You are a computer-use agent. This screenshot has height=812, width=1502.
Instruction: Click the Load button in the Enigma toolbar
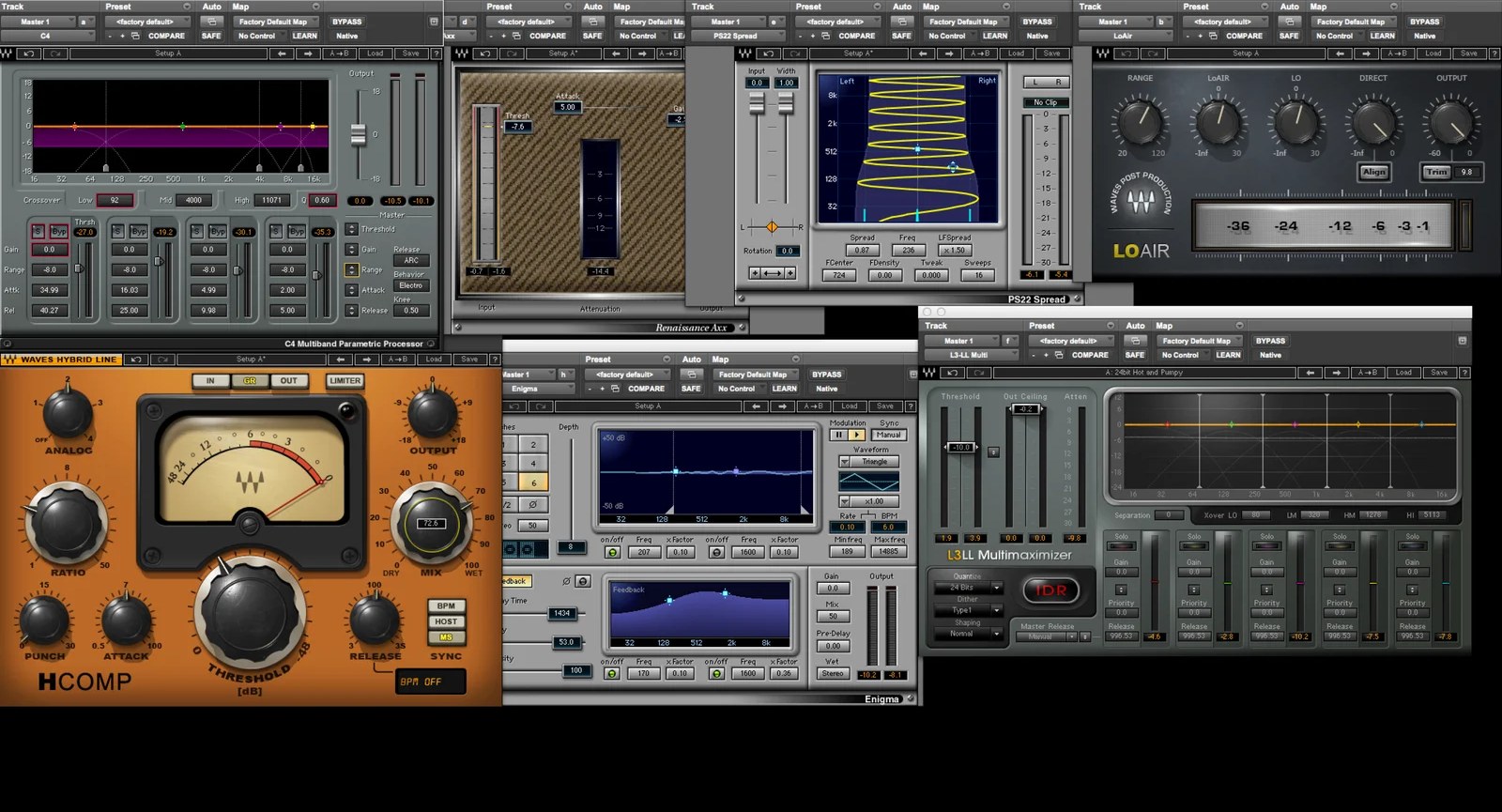tap(850, 406)
